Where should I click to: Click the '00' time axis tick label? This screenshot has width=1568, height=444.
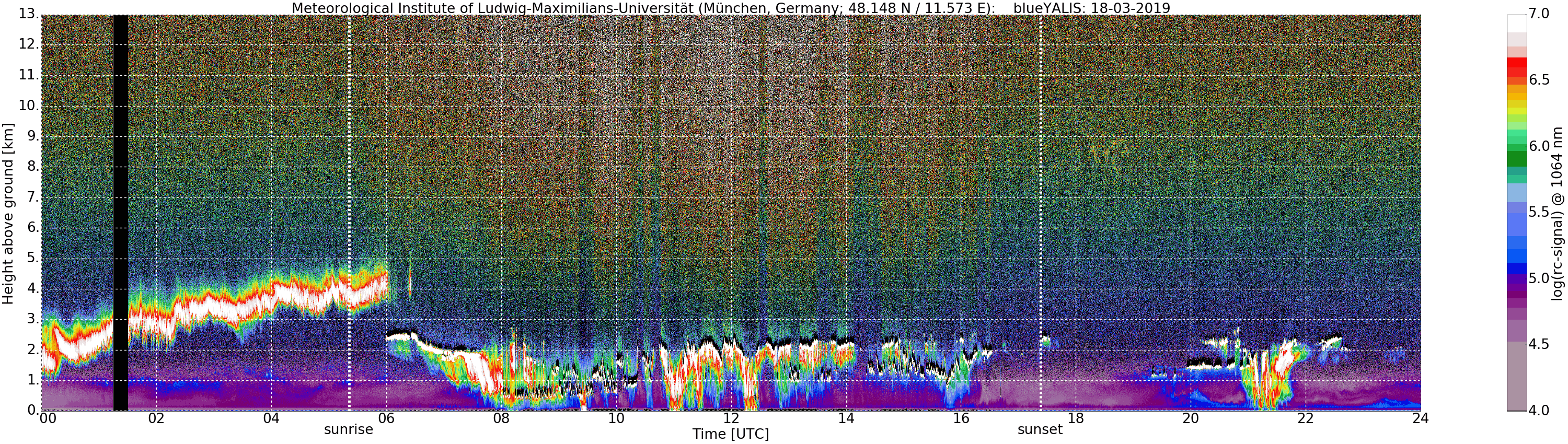coord(48,418)
